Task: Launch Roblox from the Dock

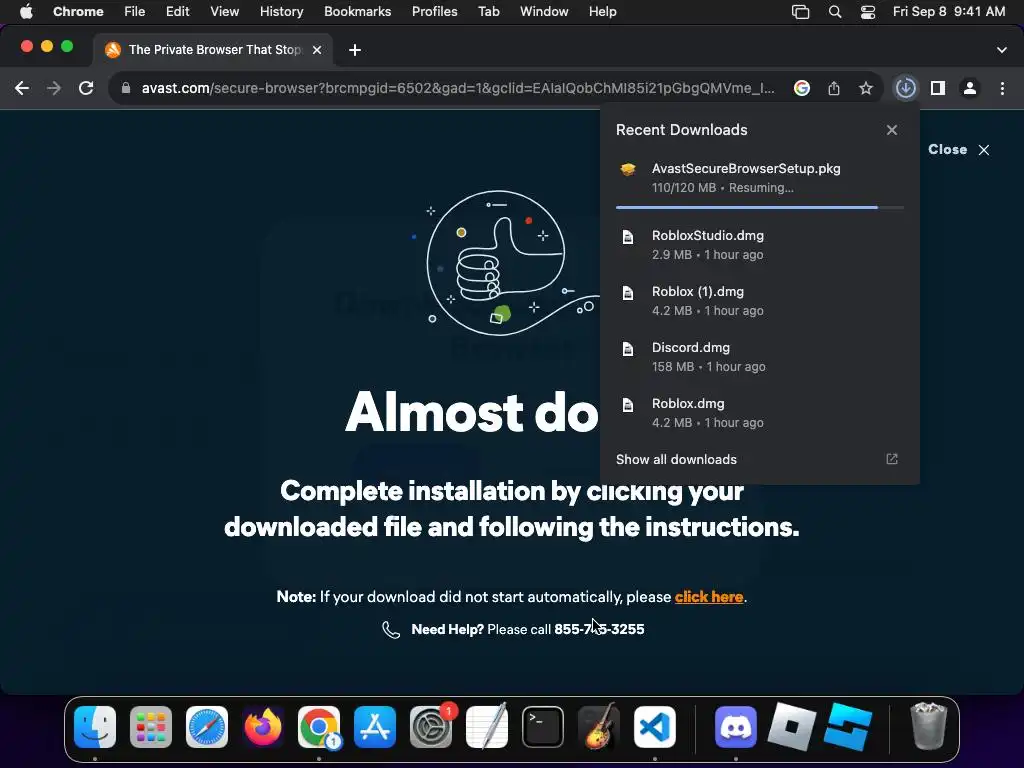Action: [x=792, y=726]
